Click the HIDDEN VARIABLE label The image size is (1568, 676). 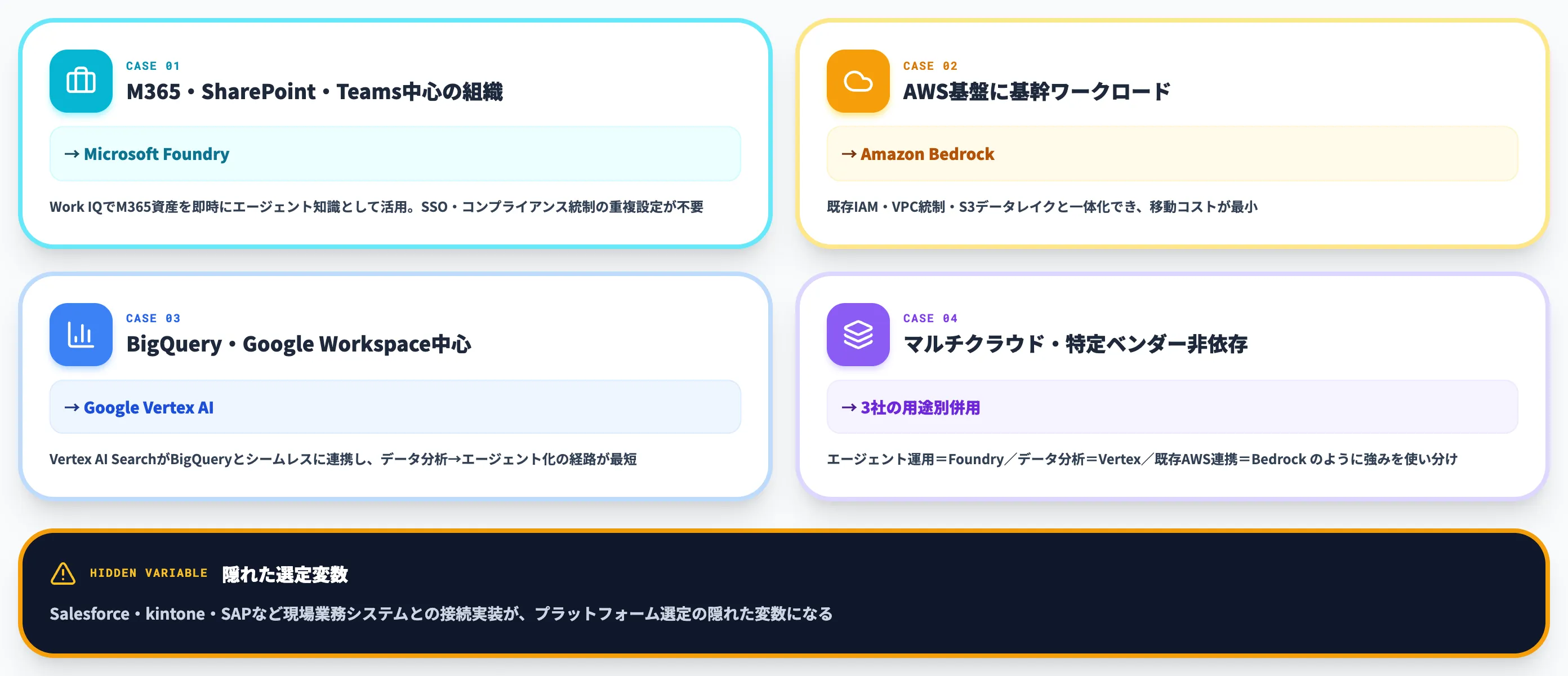coord(149,573)
